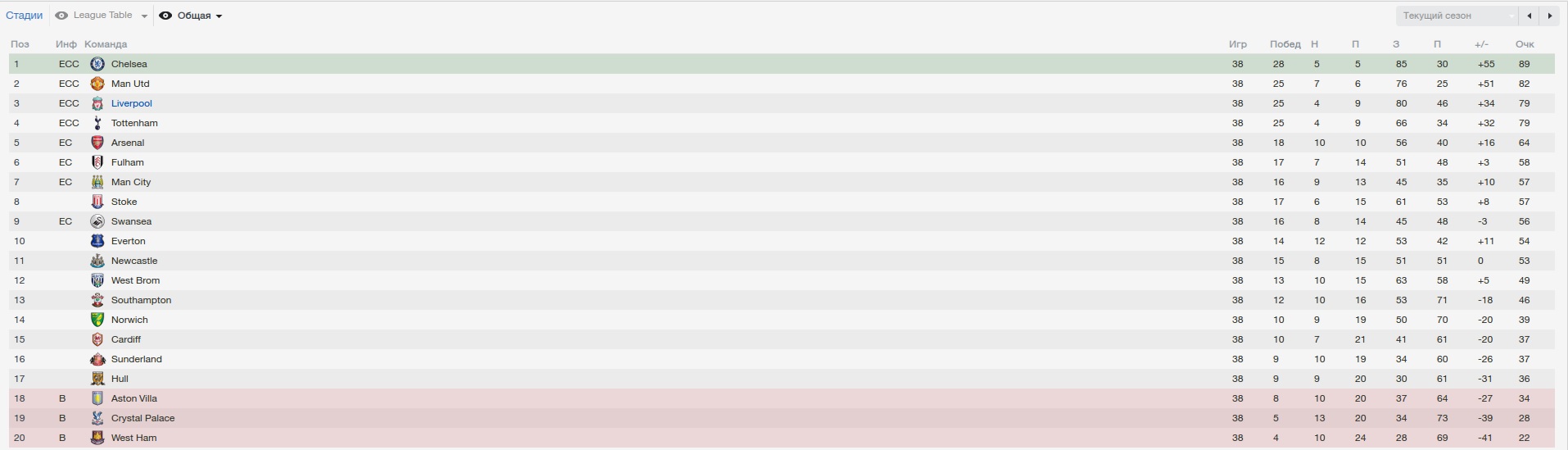Open the League Table view dropdown

(102, 16)
